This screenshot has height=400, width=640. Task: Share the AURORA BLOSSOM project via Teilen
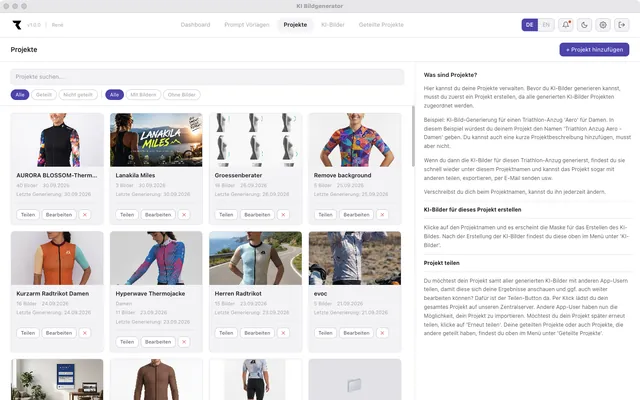(28, 215)
